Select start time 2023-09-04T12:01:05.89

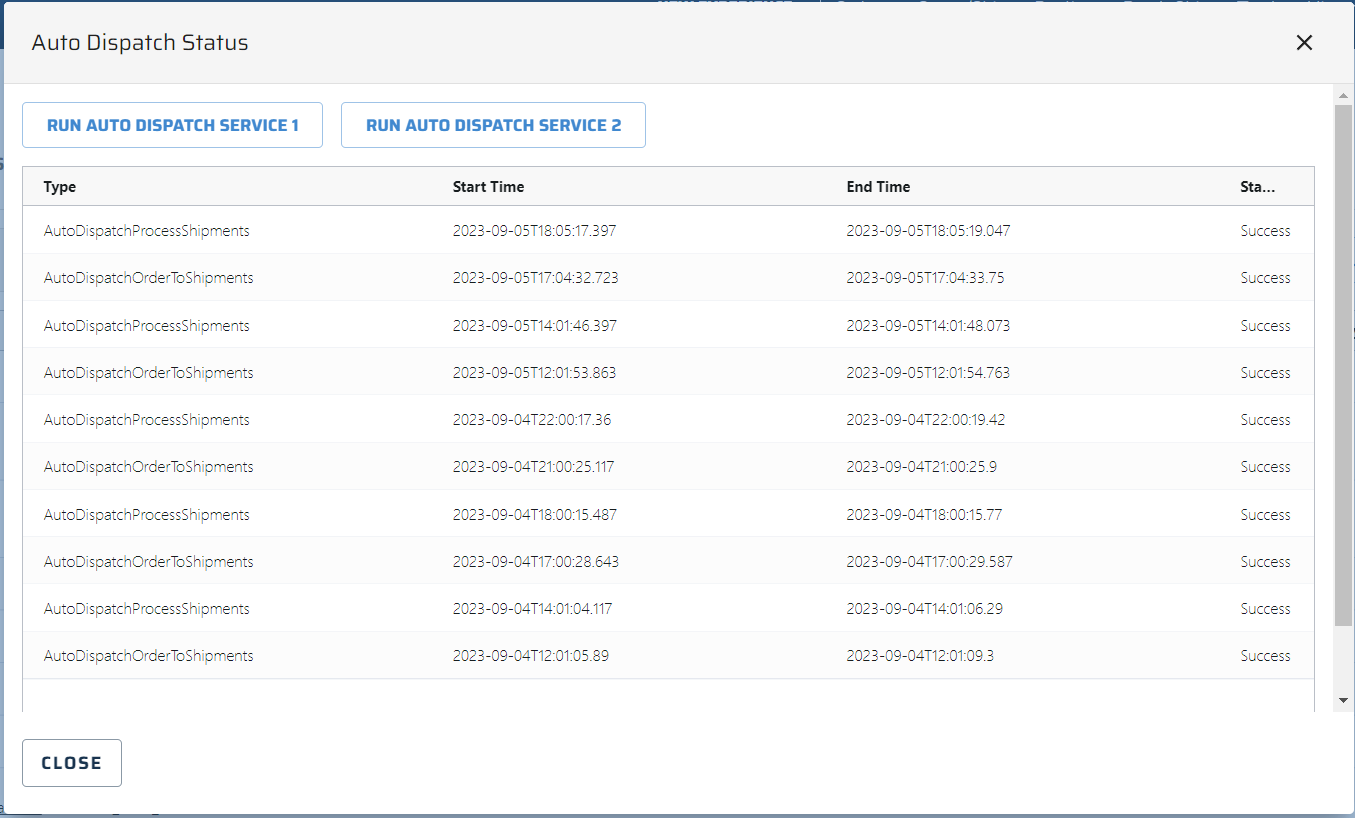coord(531,656)
